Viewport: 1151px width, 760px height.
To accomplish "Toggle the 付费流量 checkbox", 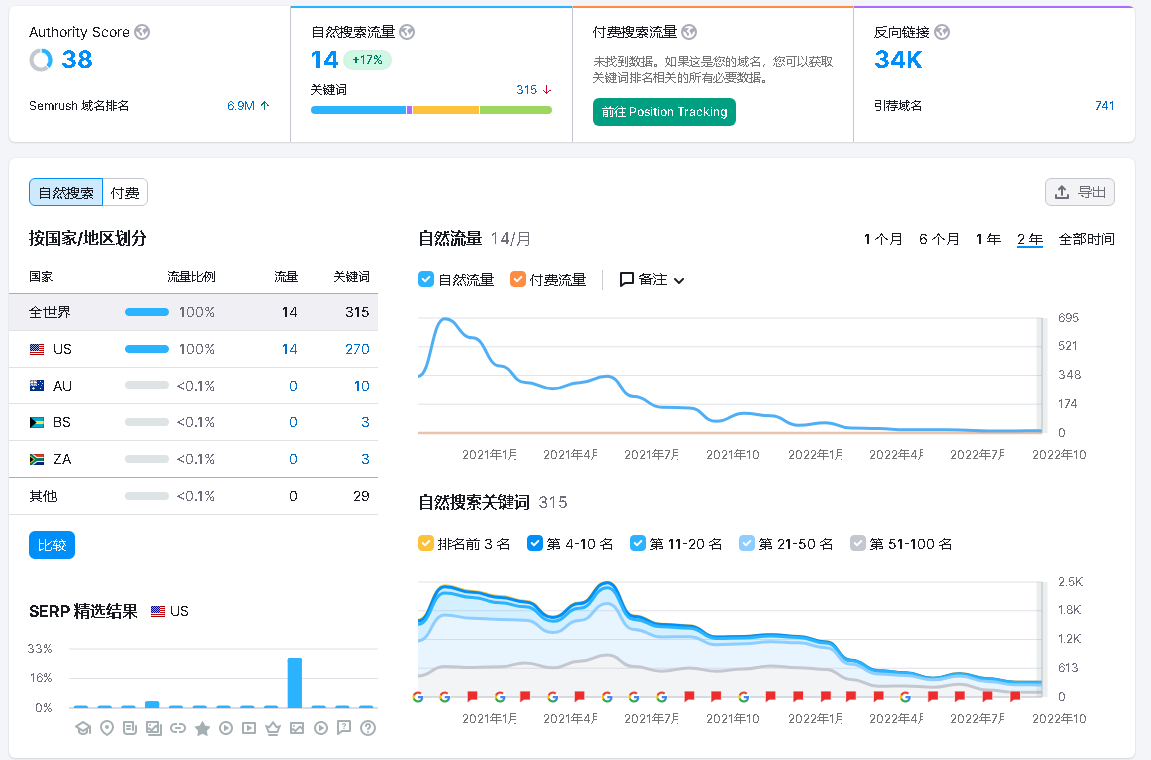I will (518, 280).
